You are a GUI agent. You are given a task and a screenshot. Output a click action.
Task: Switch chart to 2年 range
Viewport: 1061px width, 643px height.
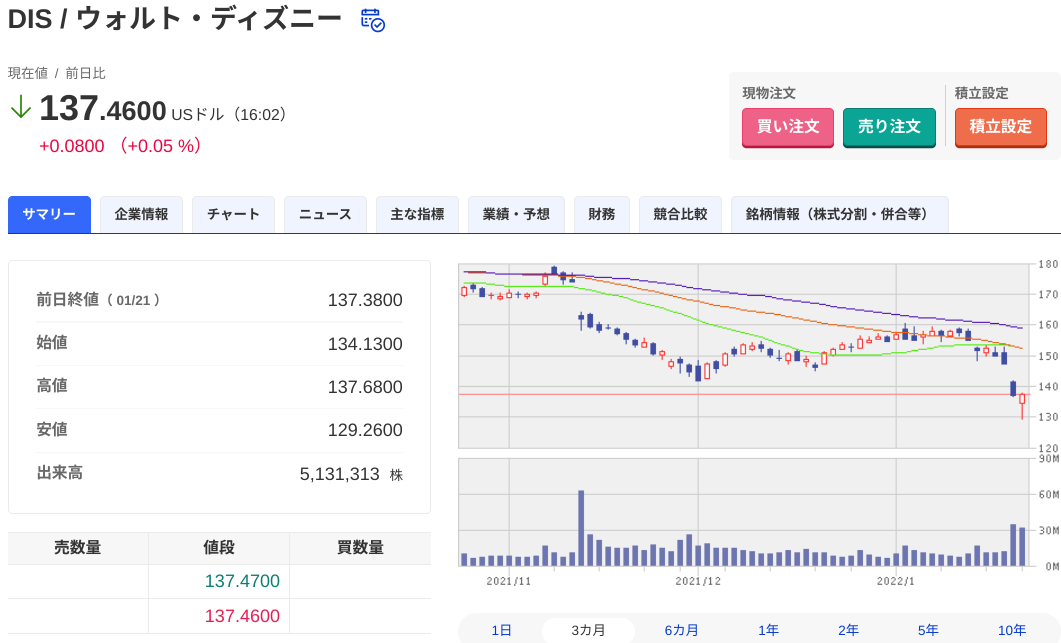(x=849, y=630)
